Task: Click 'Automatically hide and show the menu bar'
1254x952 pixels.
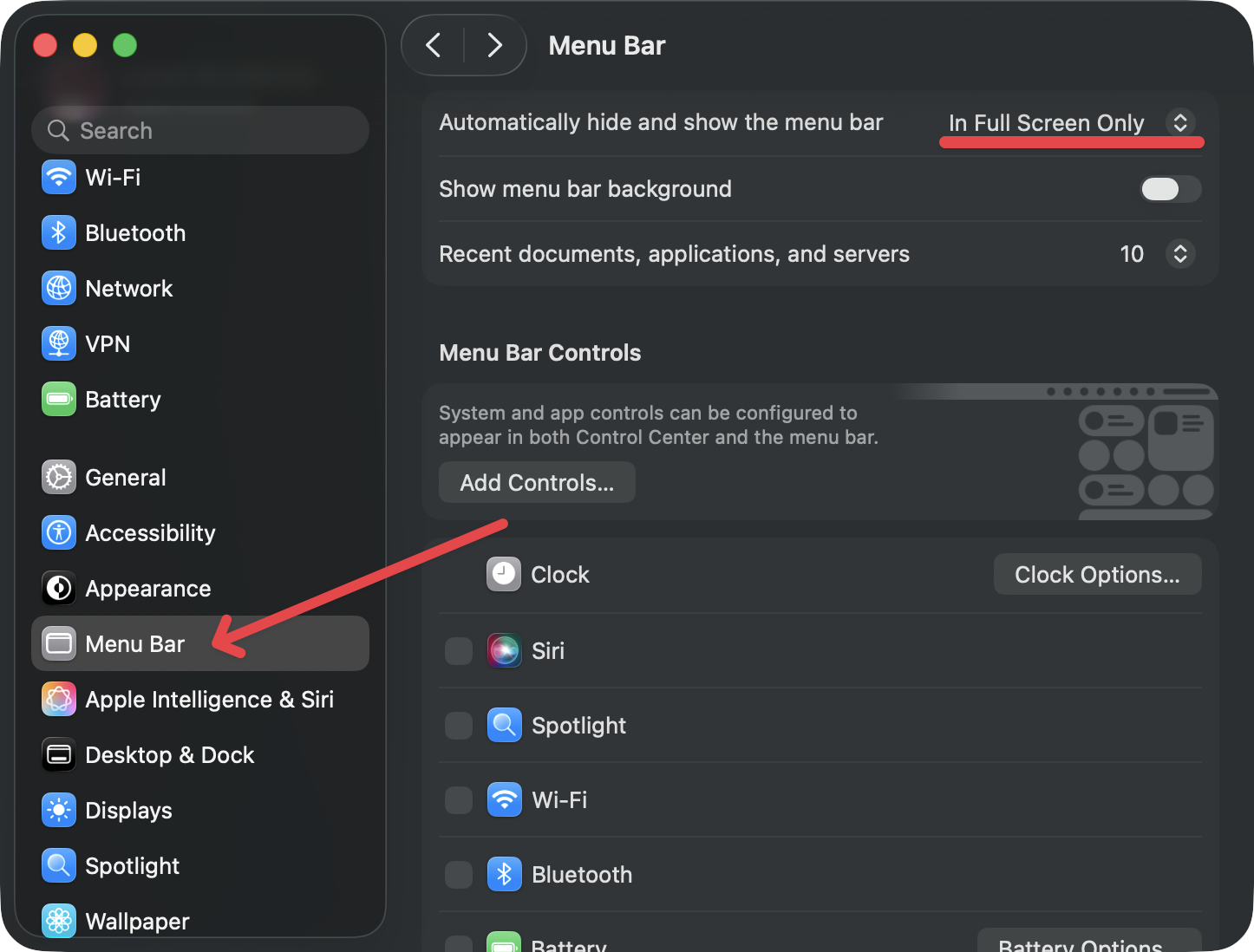Action: [x=661, y=122]
